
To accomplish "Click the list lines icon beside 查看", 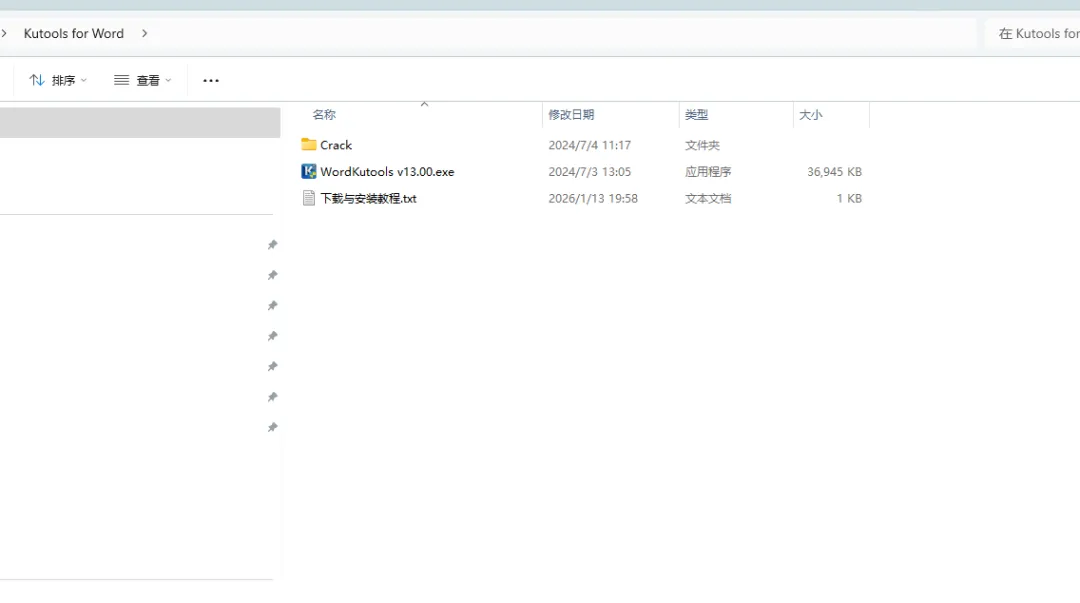I will pos(122,81).
